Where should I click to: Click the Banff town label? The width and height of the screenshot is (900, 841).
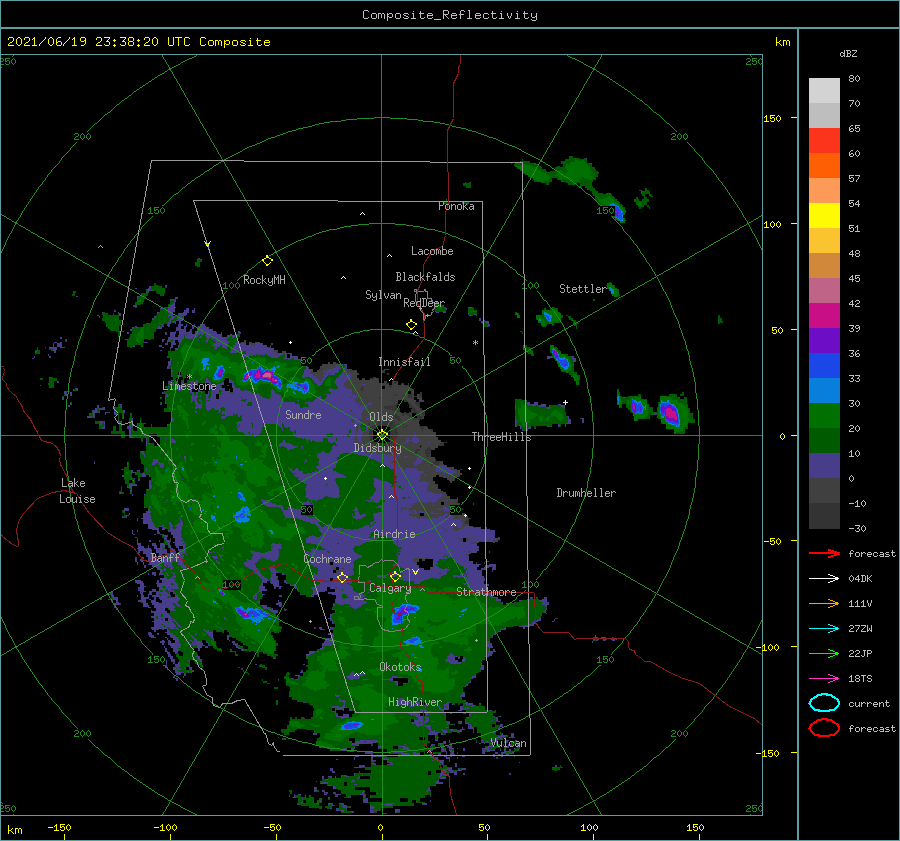click(x=165, y=558)
